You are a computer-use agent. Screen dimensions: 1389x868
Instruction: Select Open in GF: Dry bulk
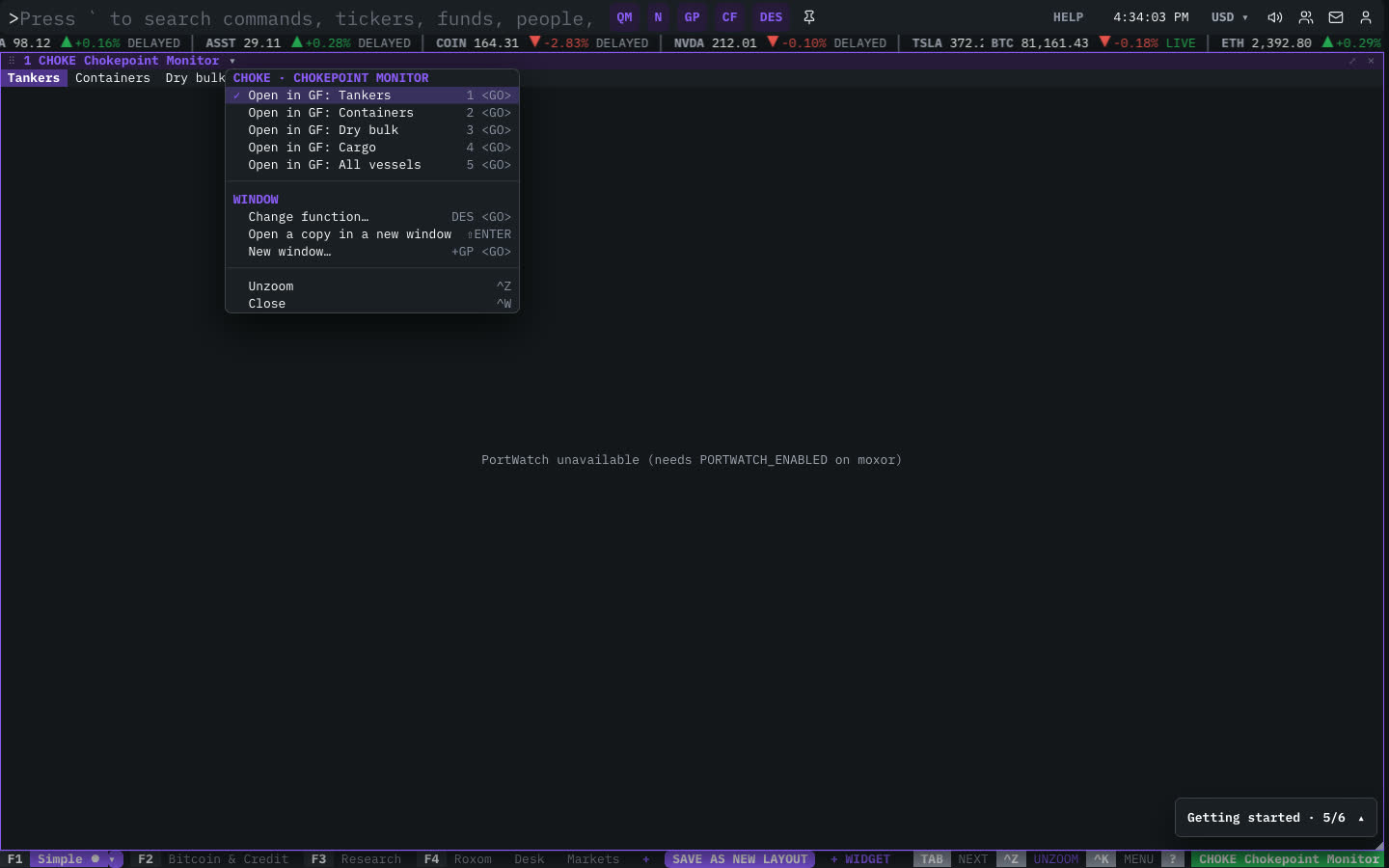pos(372,130)
